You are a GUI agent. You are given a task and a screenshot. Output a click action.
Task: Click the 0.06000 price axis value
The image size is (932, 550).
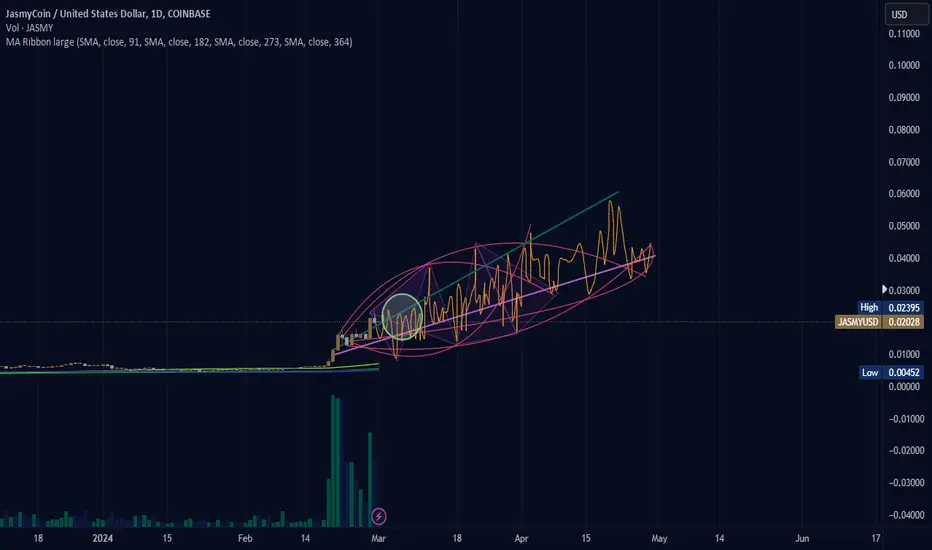click(x=904, y=194)
